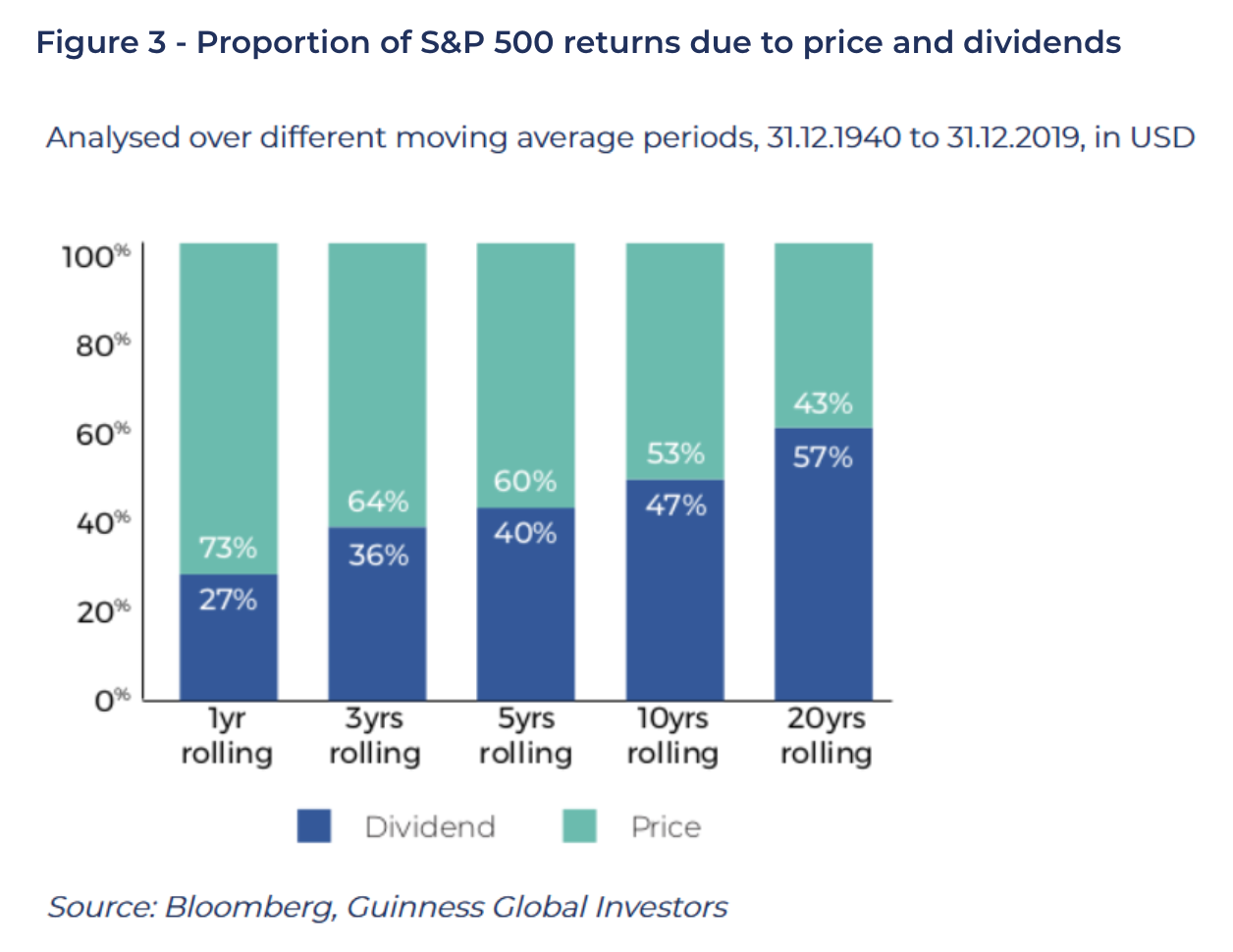Screen dimensions: 1233x952
Task: Click the Bloomberg, Guinness Global Investors source line
Action: point(388,907)
